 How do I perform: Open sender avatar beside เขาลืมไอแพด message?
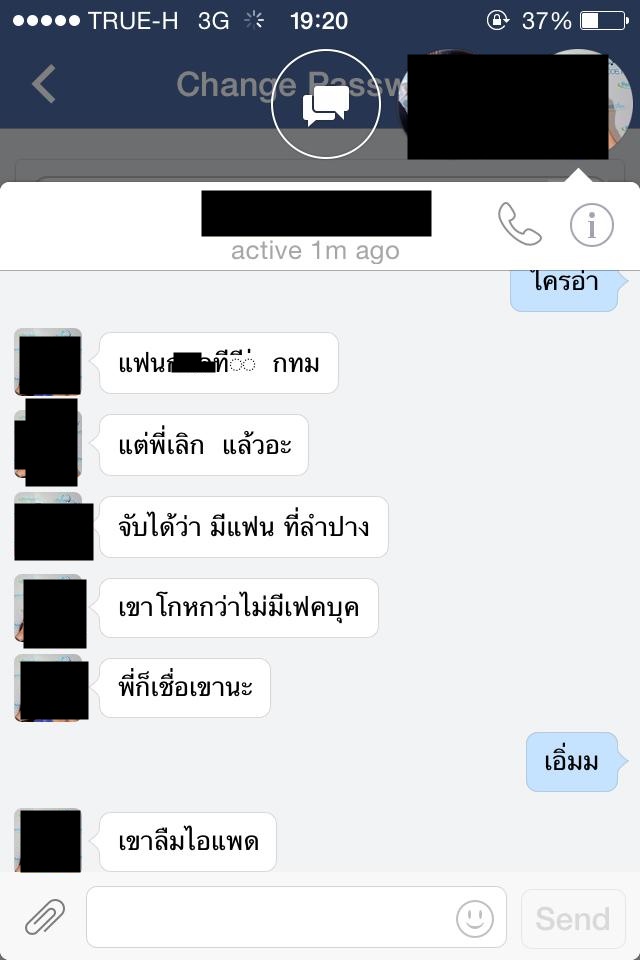tap(48, 840)
